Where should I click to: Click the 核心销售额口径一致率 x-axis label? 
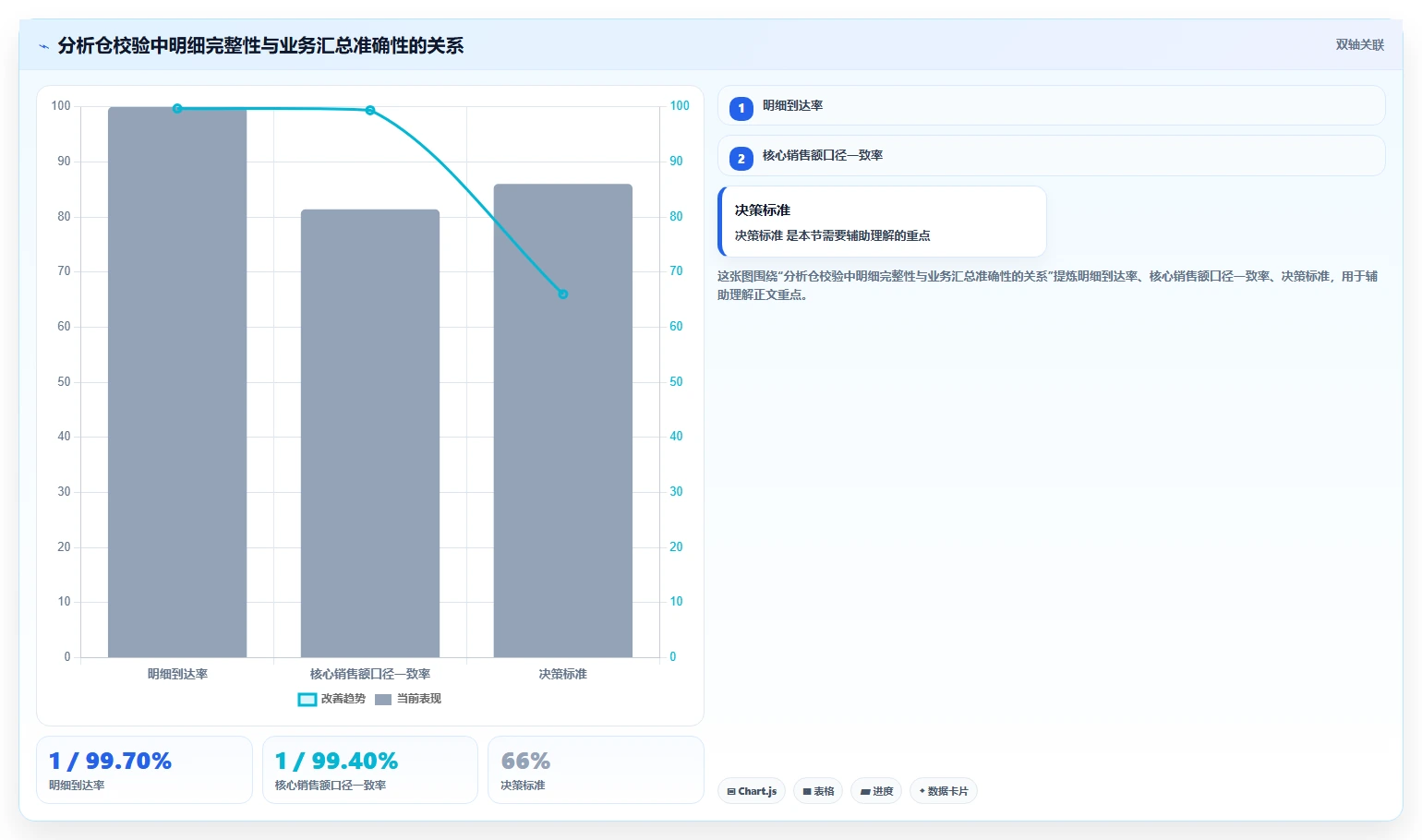[x=370, y=674]
